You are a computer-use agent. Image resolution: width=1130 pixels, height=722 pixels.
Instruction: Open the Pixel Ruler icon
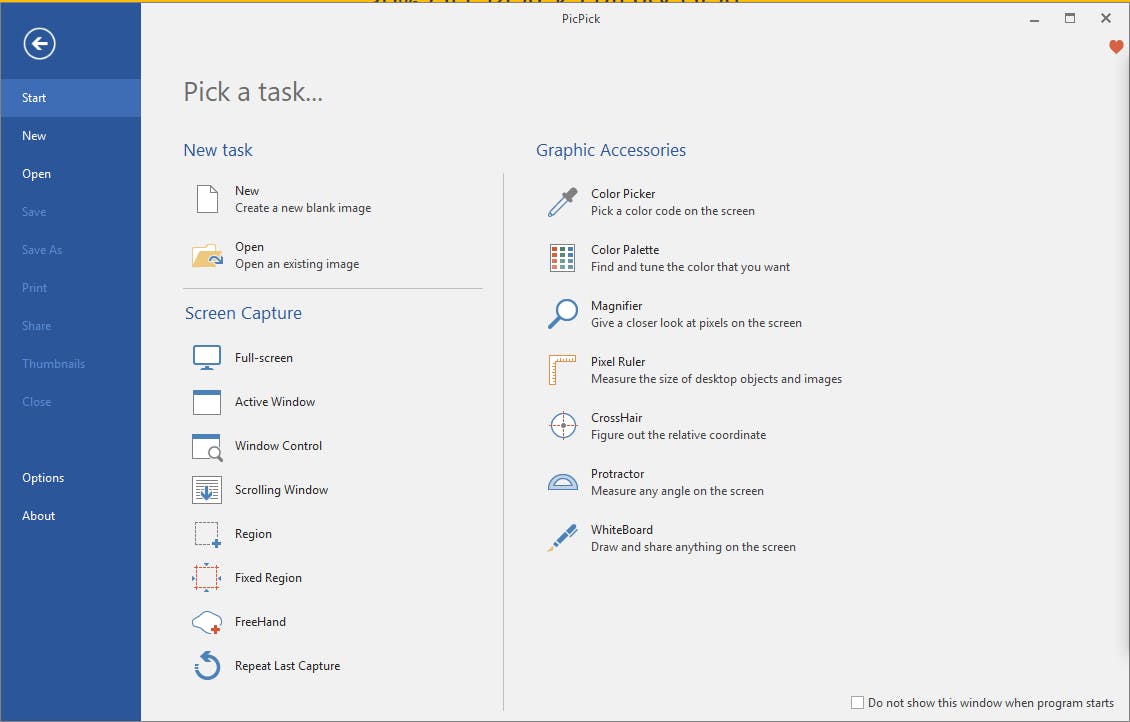click(x=563, y=370)
